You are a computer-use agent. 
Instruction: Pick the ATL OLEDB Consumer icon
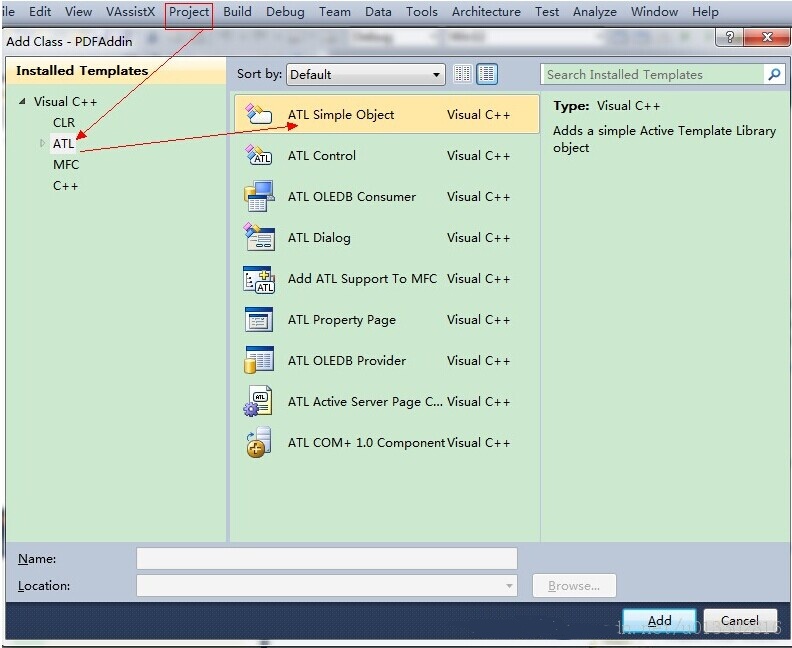pyautogui.click(x=259, y=196)
